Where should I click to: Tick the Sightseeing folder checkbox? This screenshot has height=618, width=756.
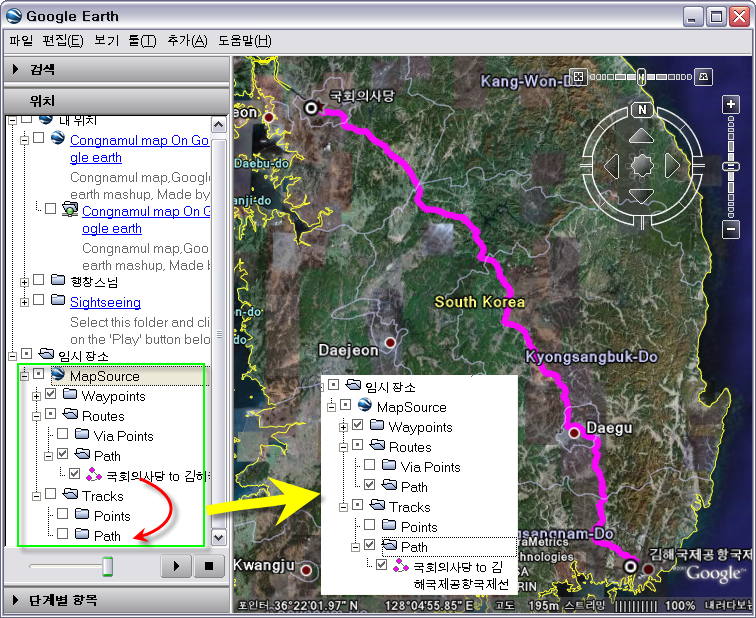click(39, 300)
